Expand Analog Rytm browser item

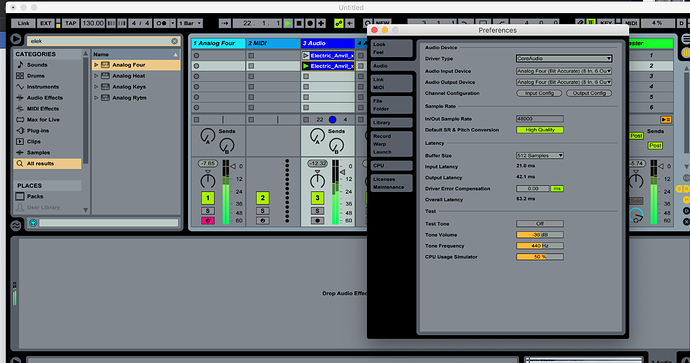(96, 98)
